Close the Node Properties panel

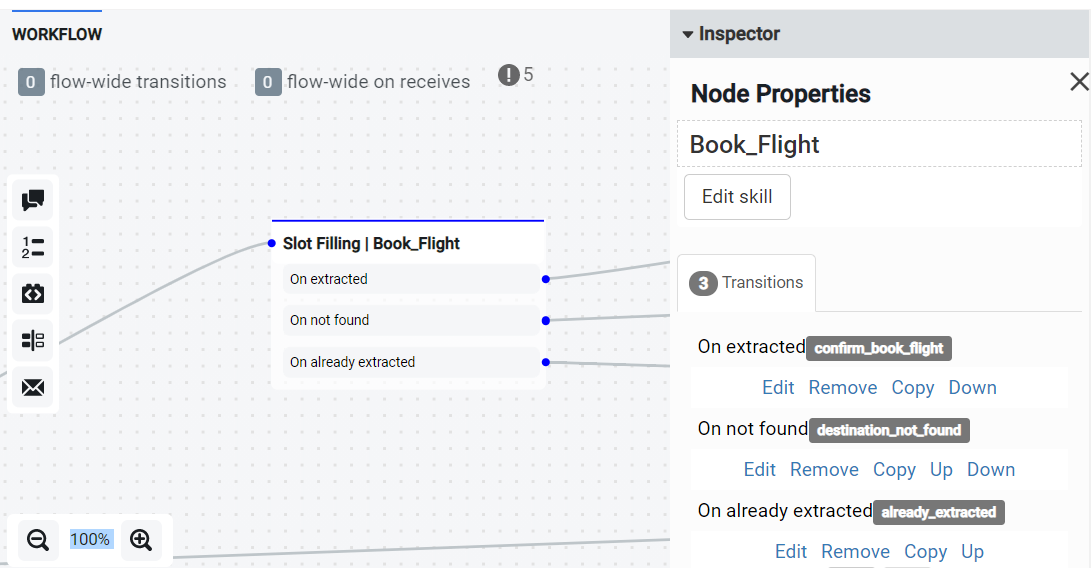[1079, 82]
